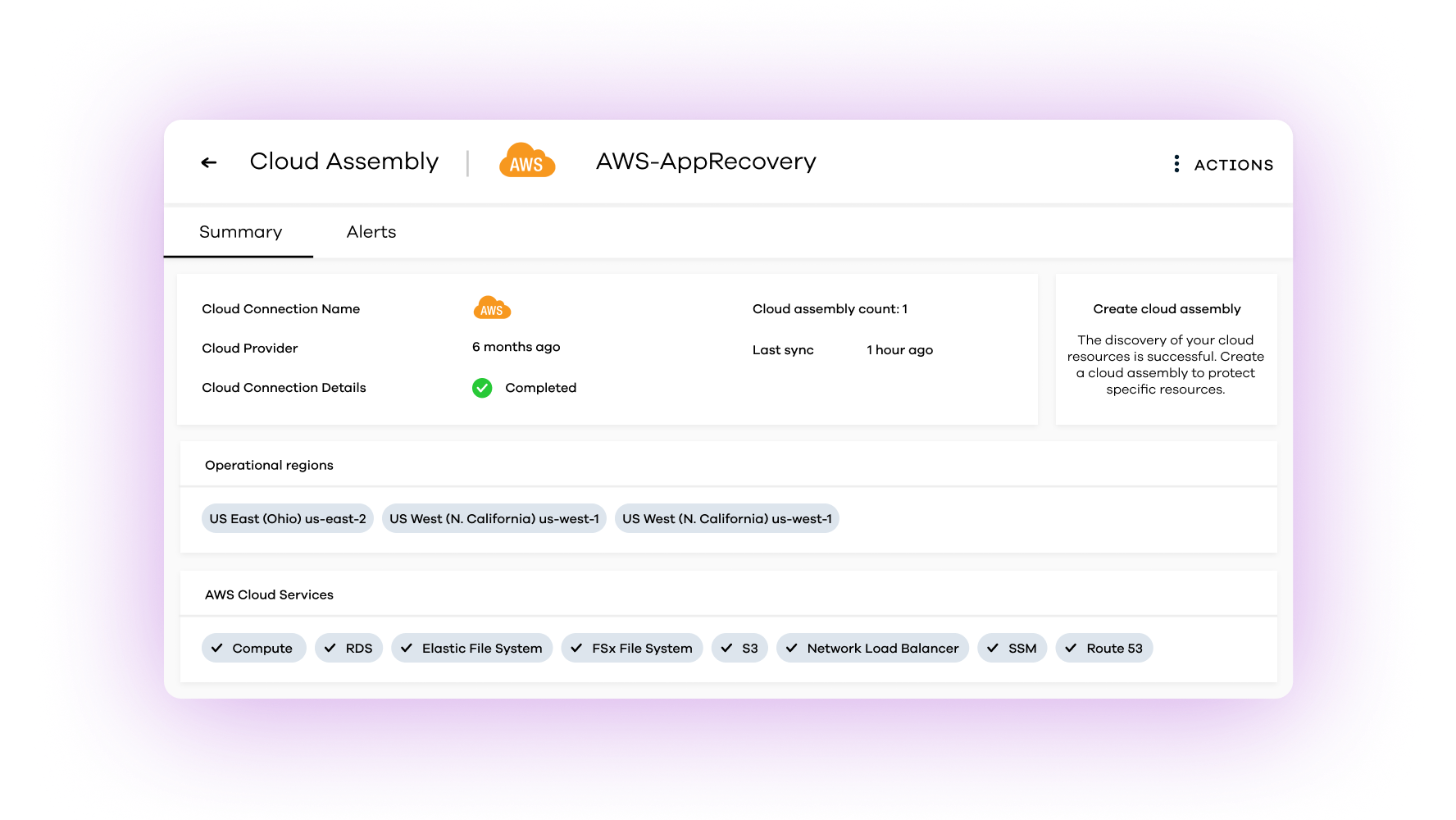Click the large AWS cloud logo in header
The height and width of the screenshot is (820, 1456).
click(527, 161)
